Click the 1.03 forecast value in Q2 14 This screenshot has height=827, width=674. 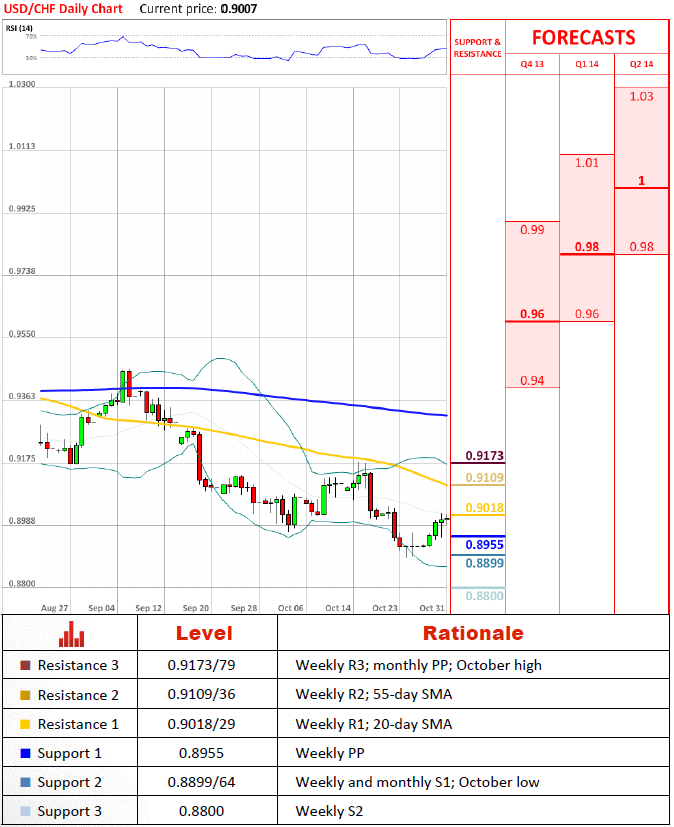[x=642, y=96]
